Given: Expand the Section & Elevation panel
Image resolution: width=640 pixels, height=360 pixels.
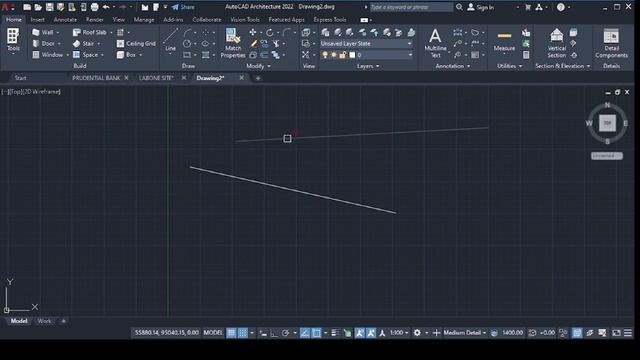Looking at the screenshot, I should pyautogui.click(x=562, y=66).
